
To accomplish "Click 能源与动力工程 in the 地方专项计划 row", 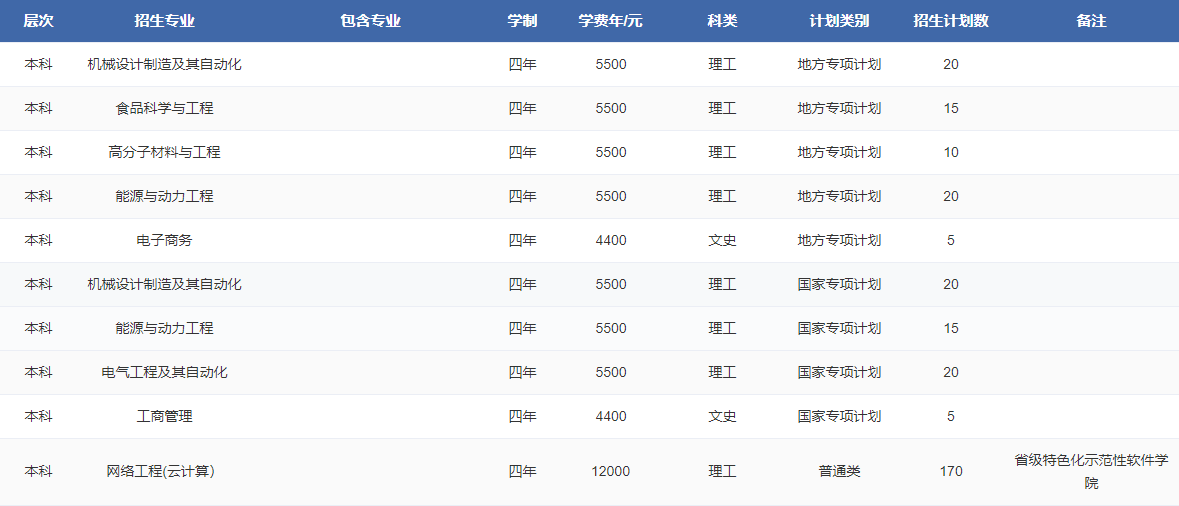I will click(x=165, y=196).
